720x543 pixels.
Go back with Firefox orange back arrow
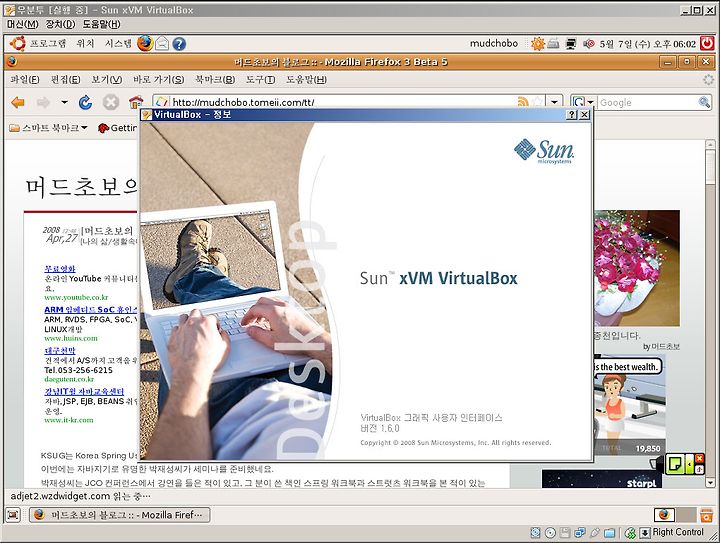17,102
